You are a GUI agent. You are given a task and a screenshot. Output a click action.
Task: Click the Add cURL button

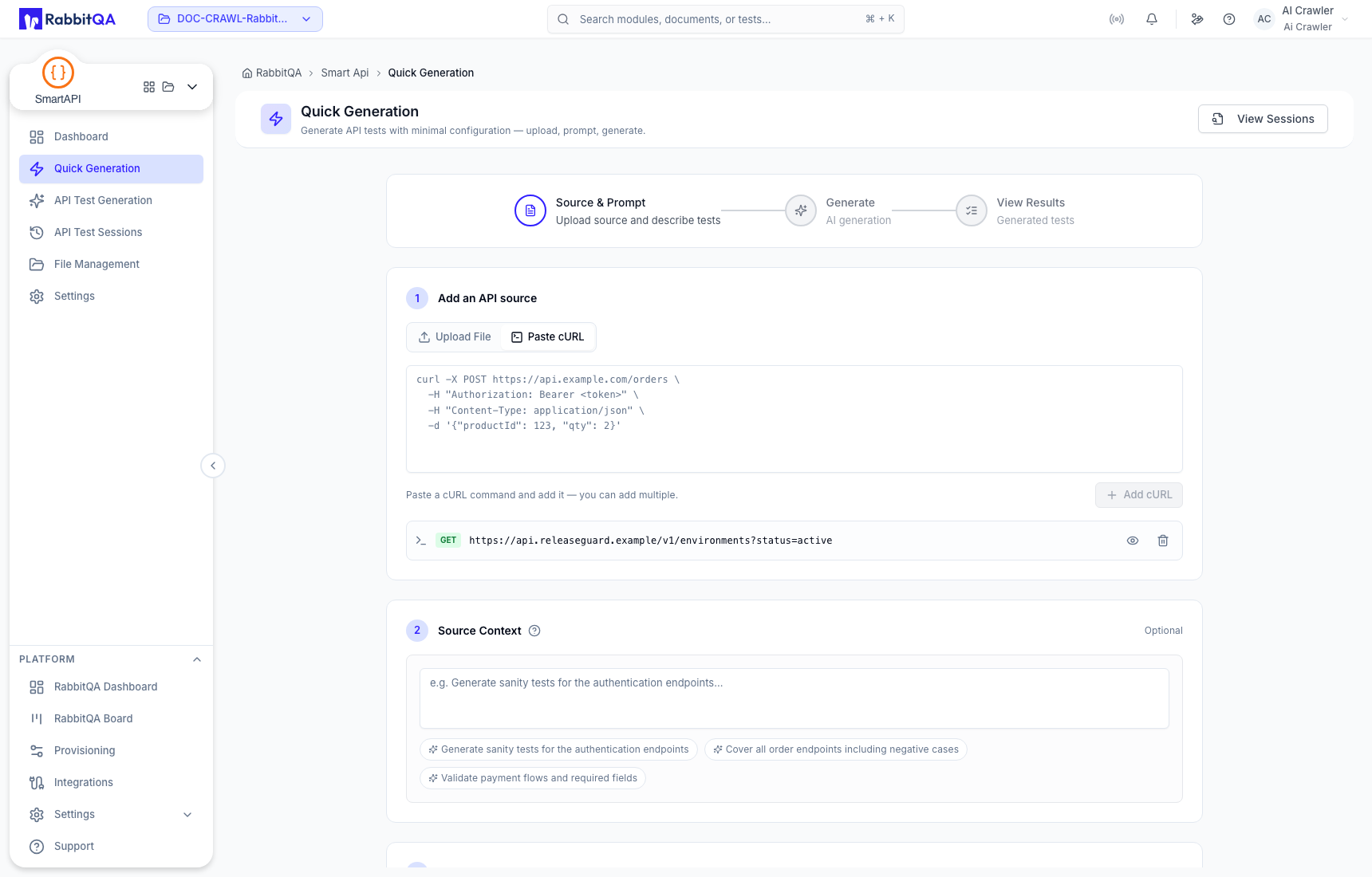[1139, 495]
